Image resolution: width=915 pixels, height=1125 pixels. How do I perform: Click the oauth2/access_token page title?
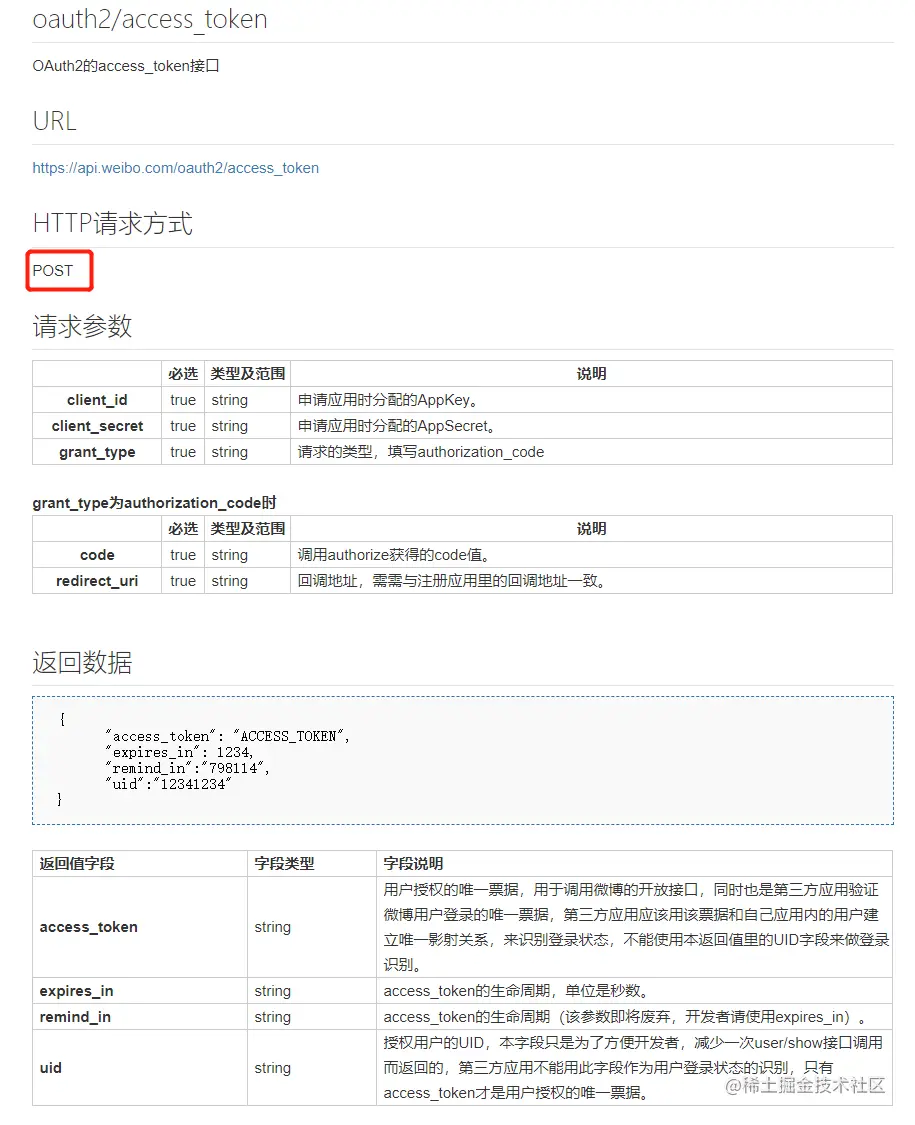(x=150, y=19)
